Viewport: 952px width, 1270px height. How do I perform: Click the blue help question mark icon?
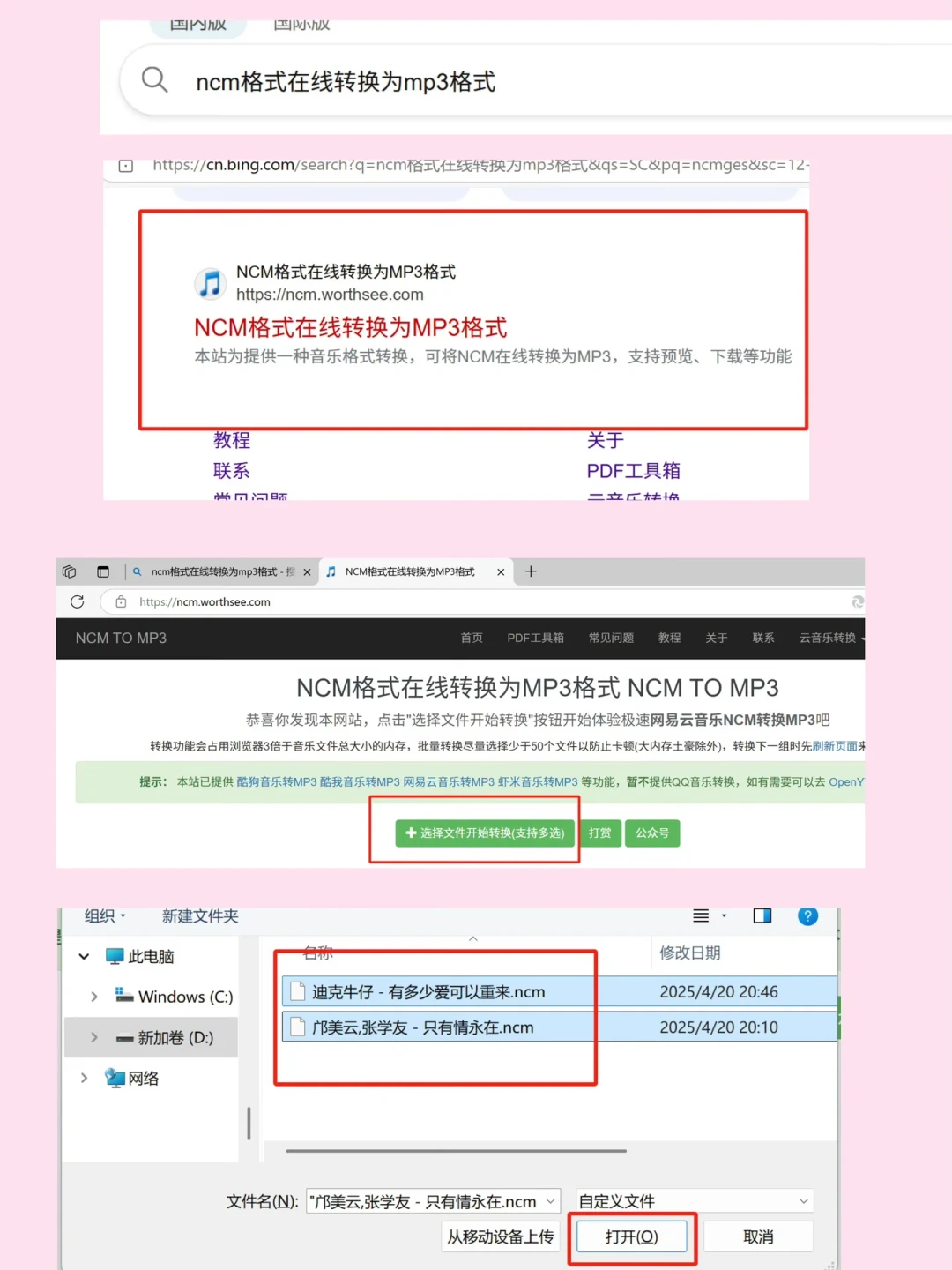[807, 916]
